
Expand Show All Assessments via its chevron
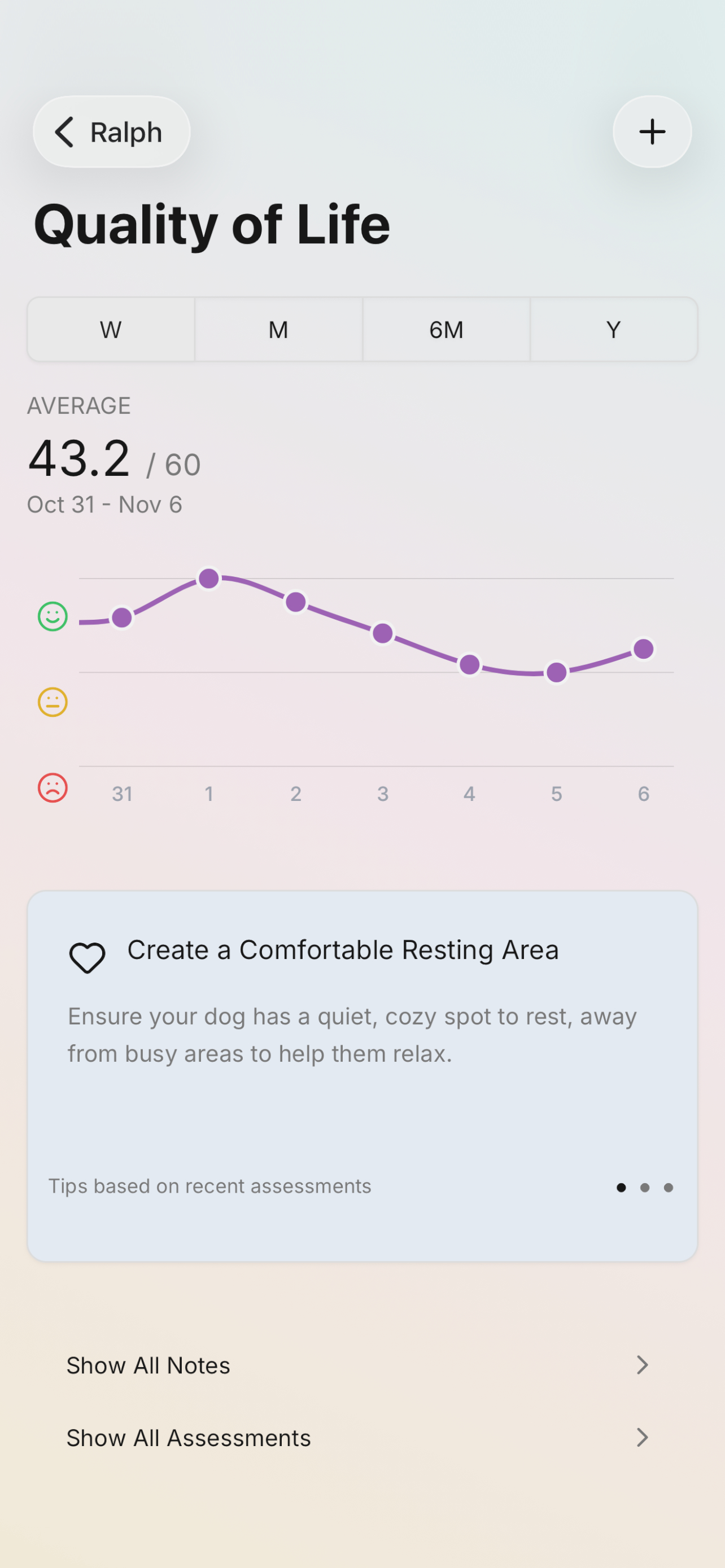(643, 1438)
